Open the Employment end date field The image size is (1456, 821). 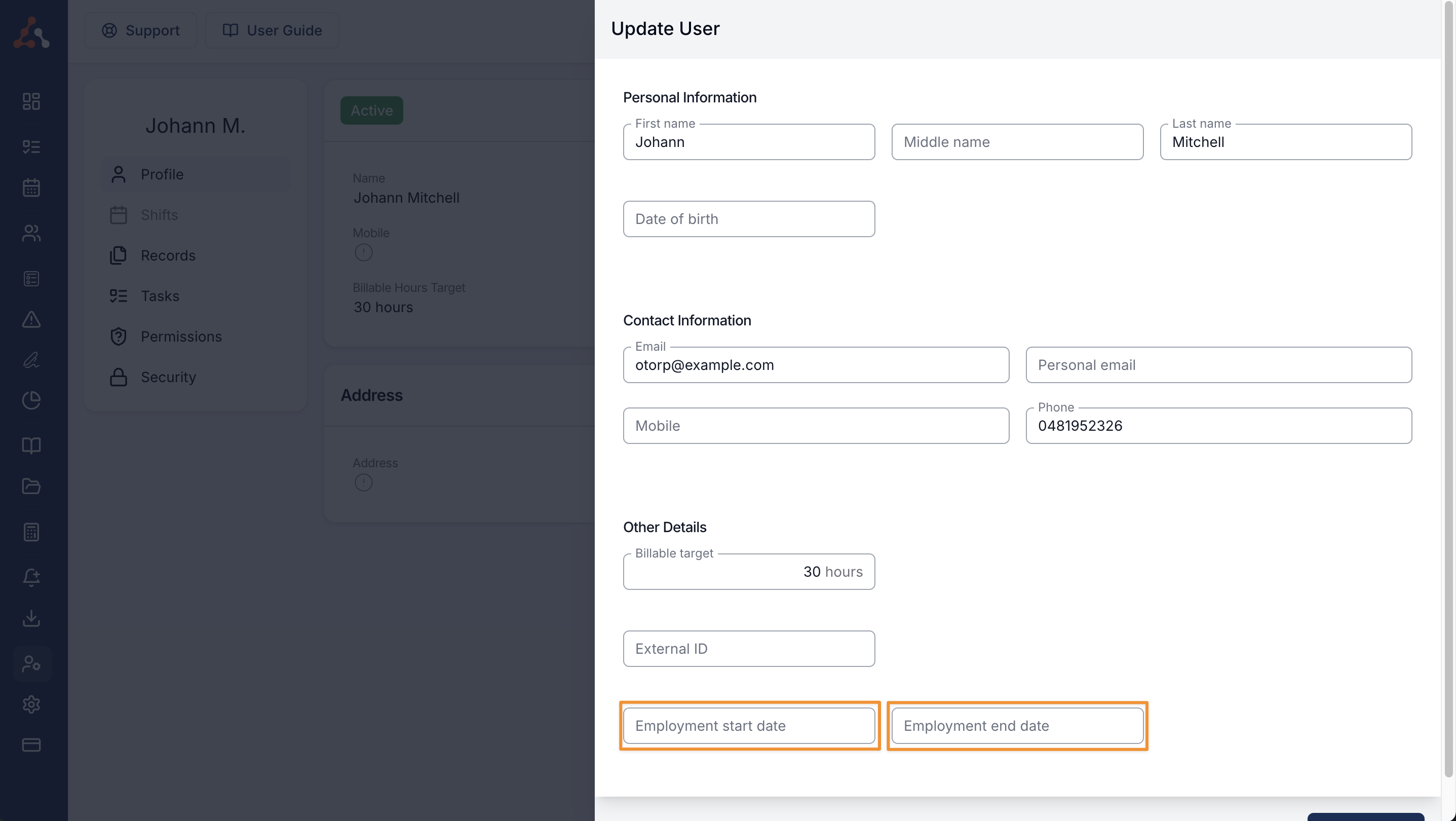1017,725
